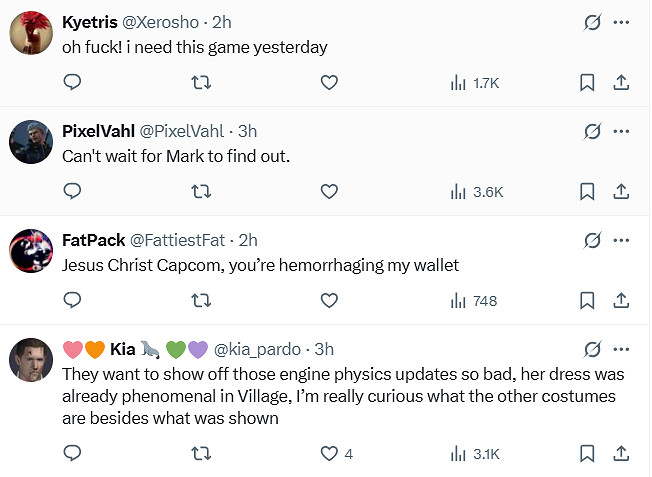View analytics for FatPack's tweet showing 748
This screenshot has width=652, height=477.
[473, 300]
